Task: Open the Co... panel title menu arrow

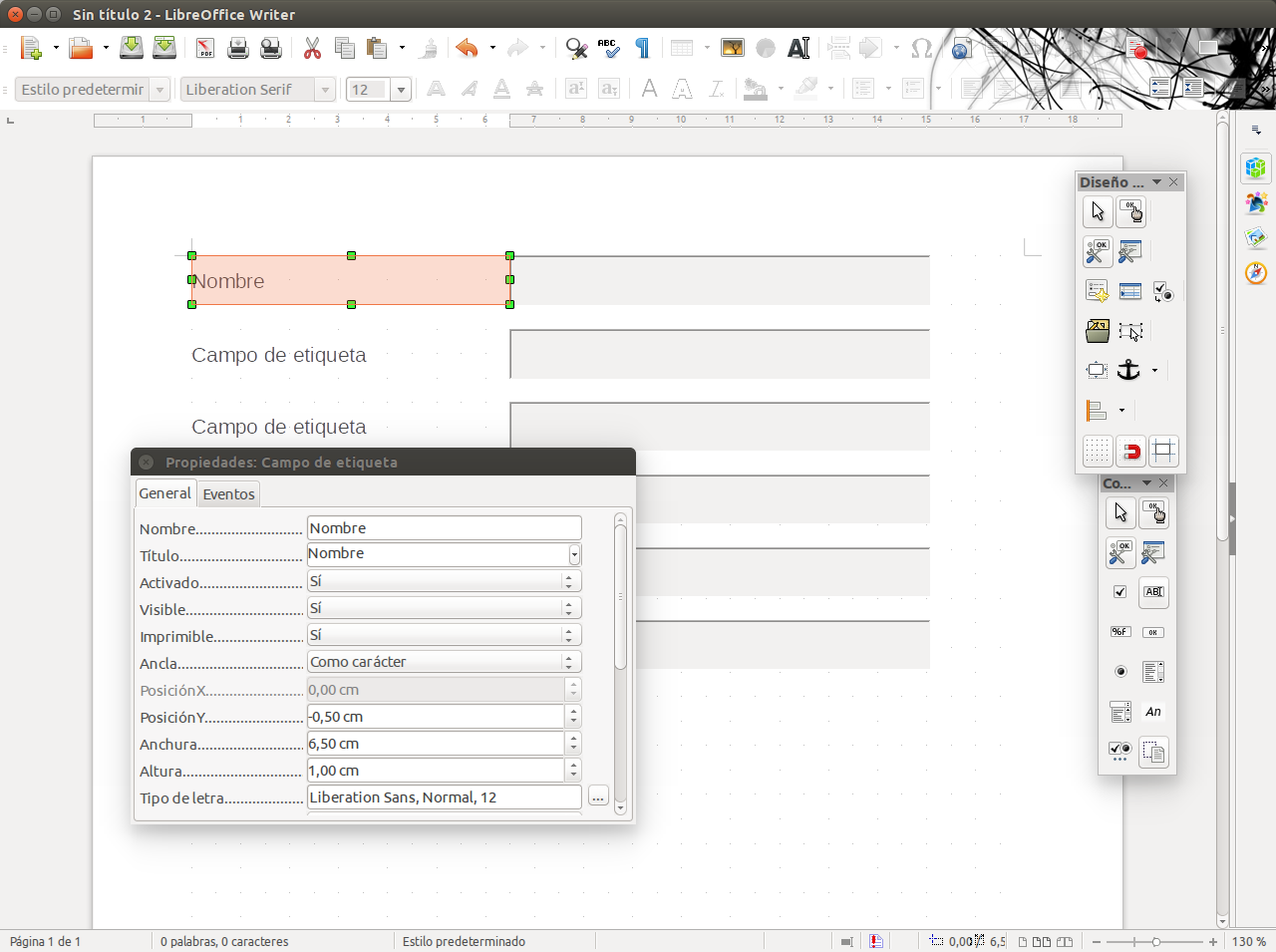Action: click(x=1146, y=483)
